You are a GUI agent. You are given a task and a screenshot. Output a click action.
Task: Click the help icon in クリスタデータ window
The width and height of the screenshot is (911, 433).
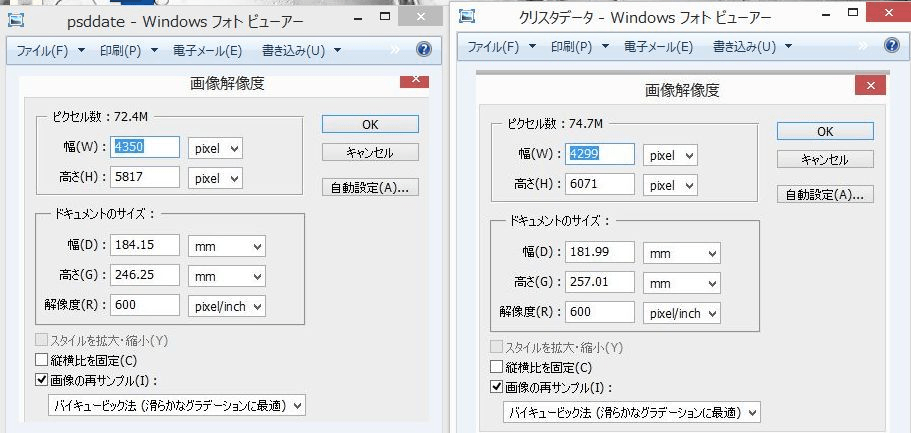(x=892, y=45)
